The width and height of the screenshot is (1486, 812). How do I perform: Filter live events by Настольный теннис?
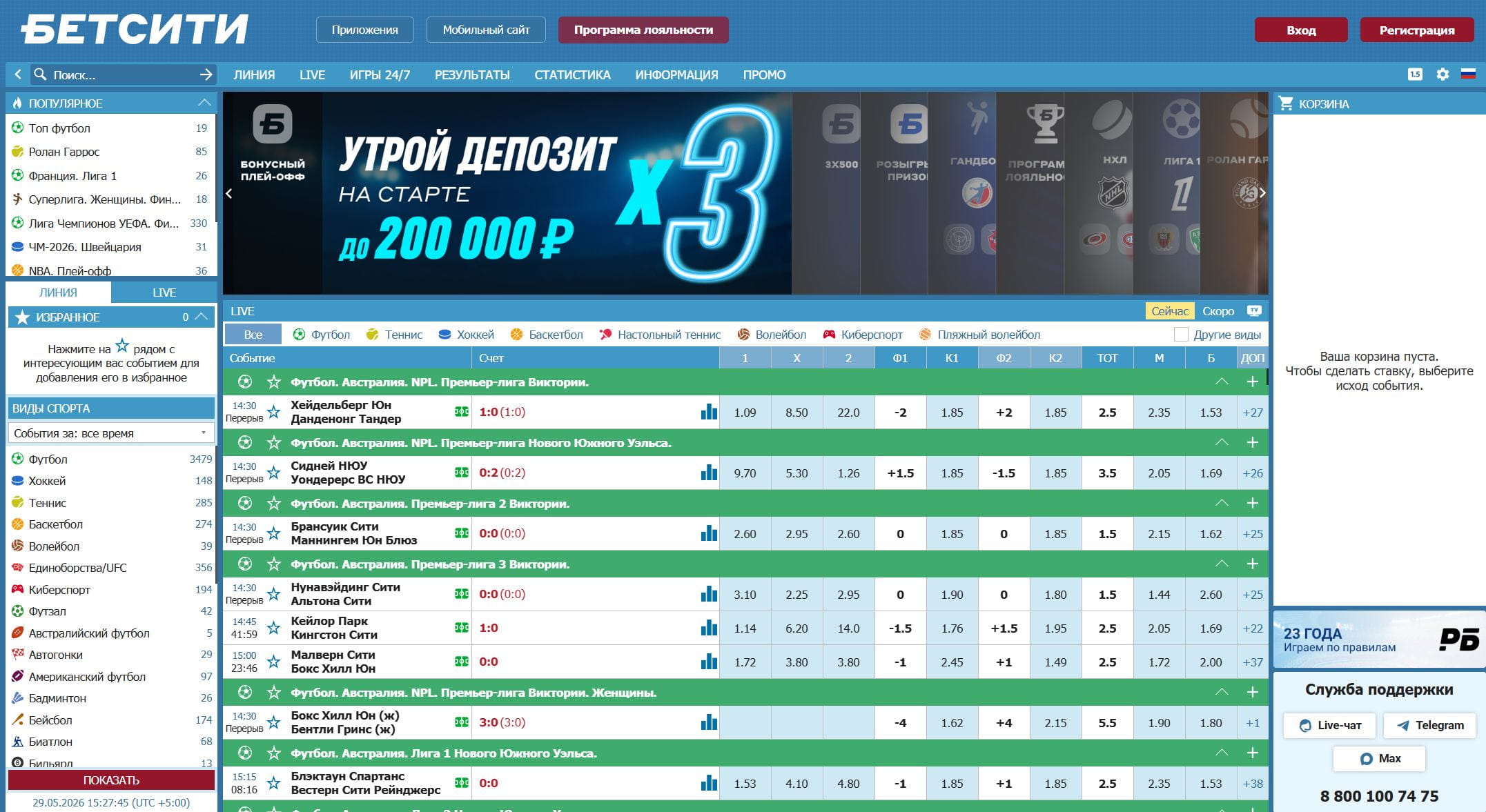pos(660,335)
